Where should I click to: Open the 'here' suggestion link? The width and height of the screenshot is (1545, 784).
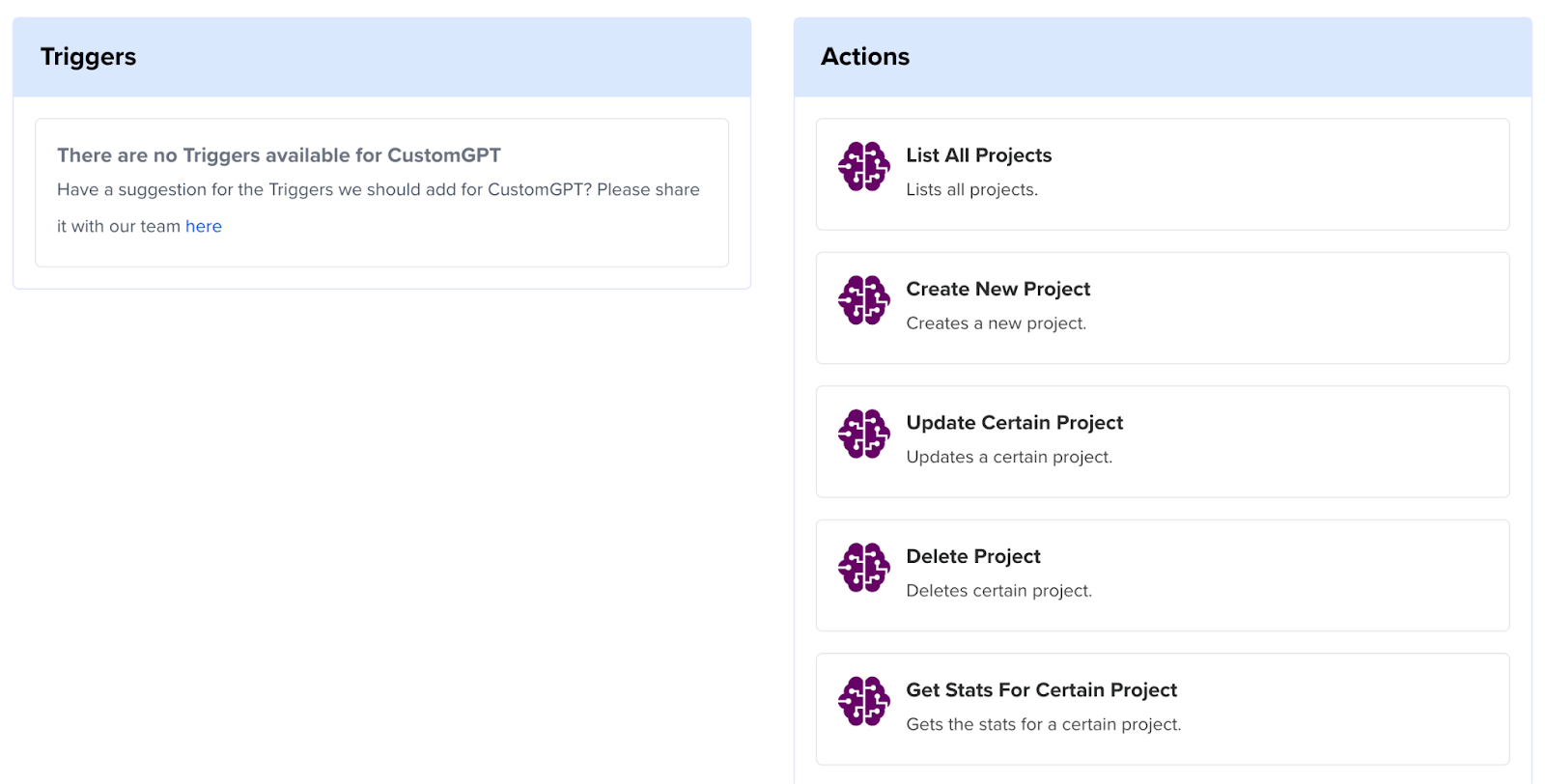(204, 226)
